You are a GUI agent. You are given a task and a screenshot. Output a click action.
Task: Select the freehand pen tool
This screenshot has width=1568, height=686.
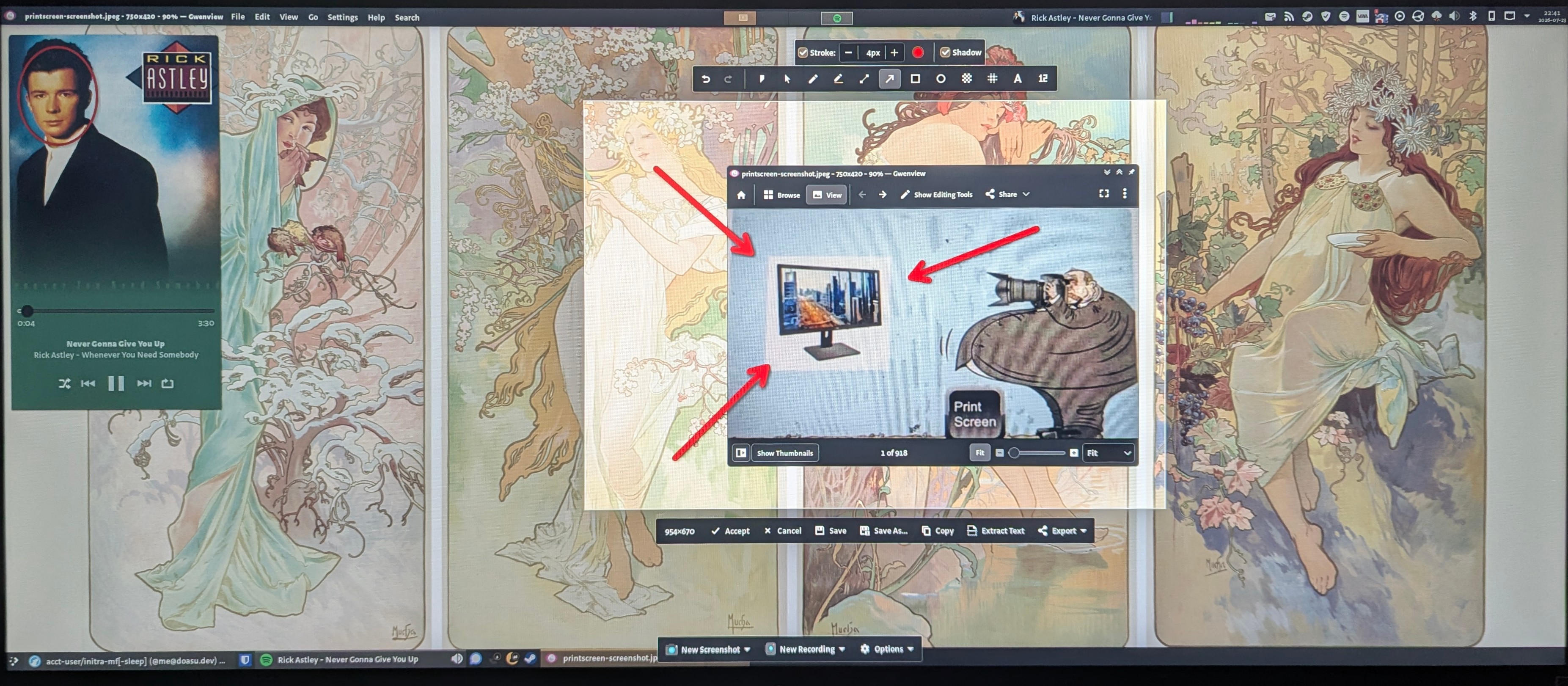tap(813, 79)
